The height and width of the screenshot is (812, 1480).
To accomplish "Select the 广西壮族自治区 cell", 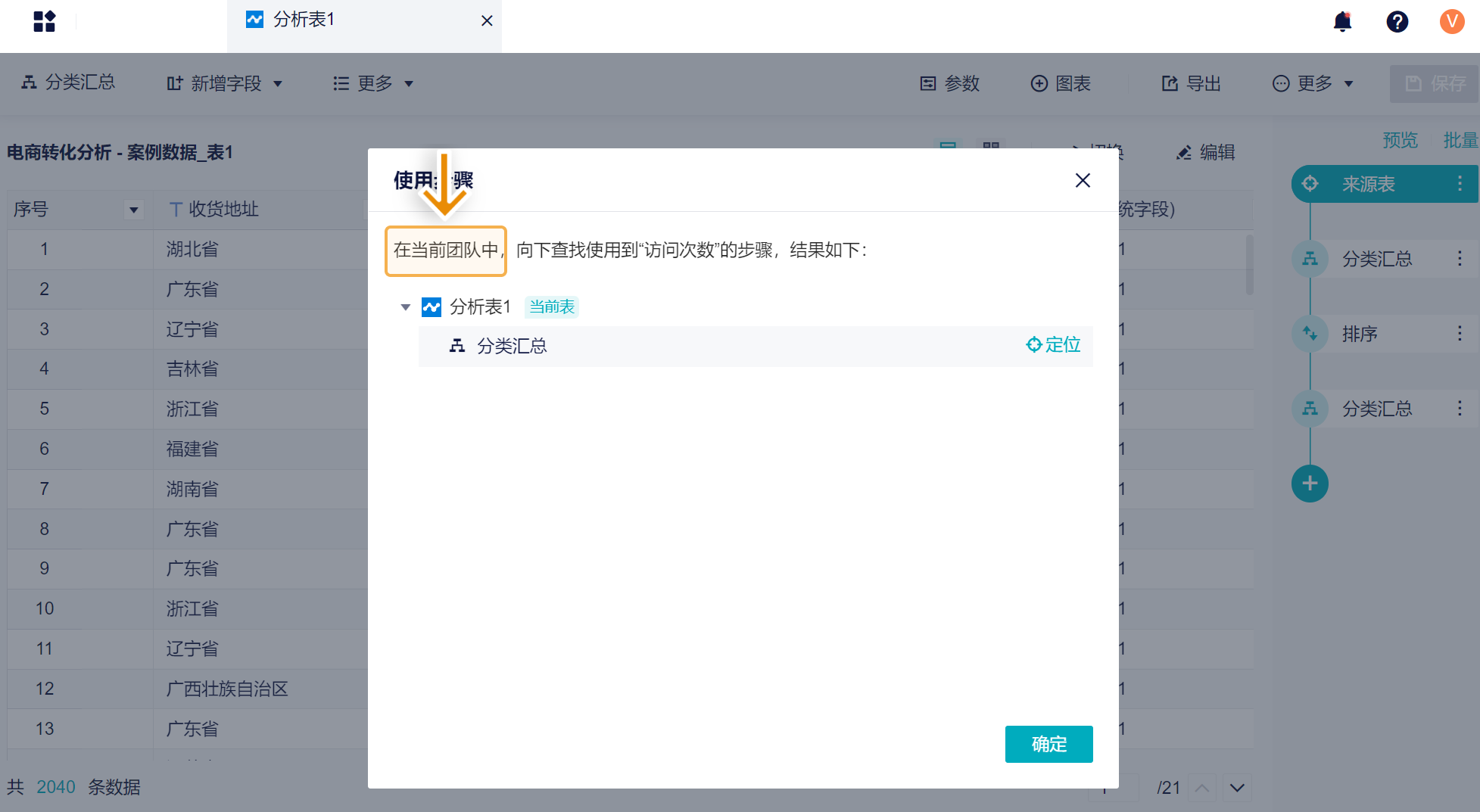I will (x=227, y=689).
